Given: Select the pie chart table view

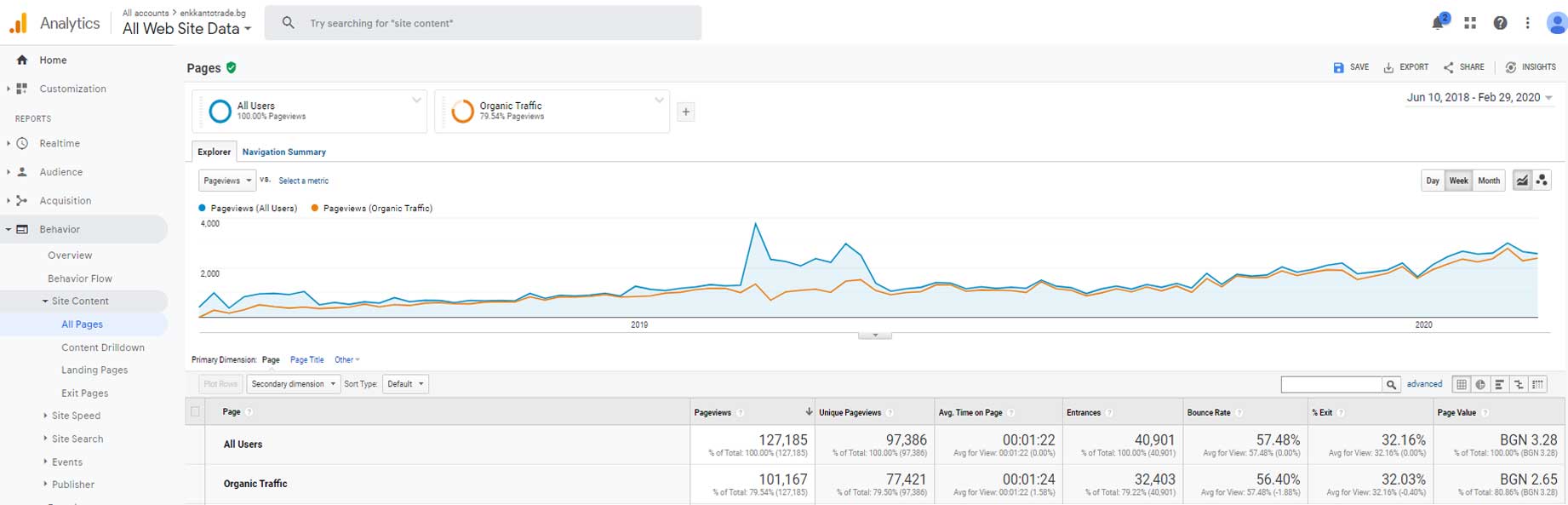Looking at the screenshot, I should [x=1480, y=385].
